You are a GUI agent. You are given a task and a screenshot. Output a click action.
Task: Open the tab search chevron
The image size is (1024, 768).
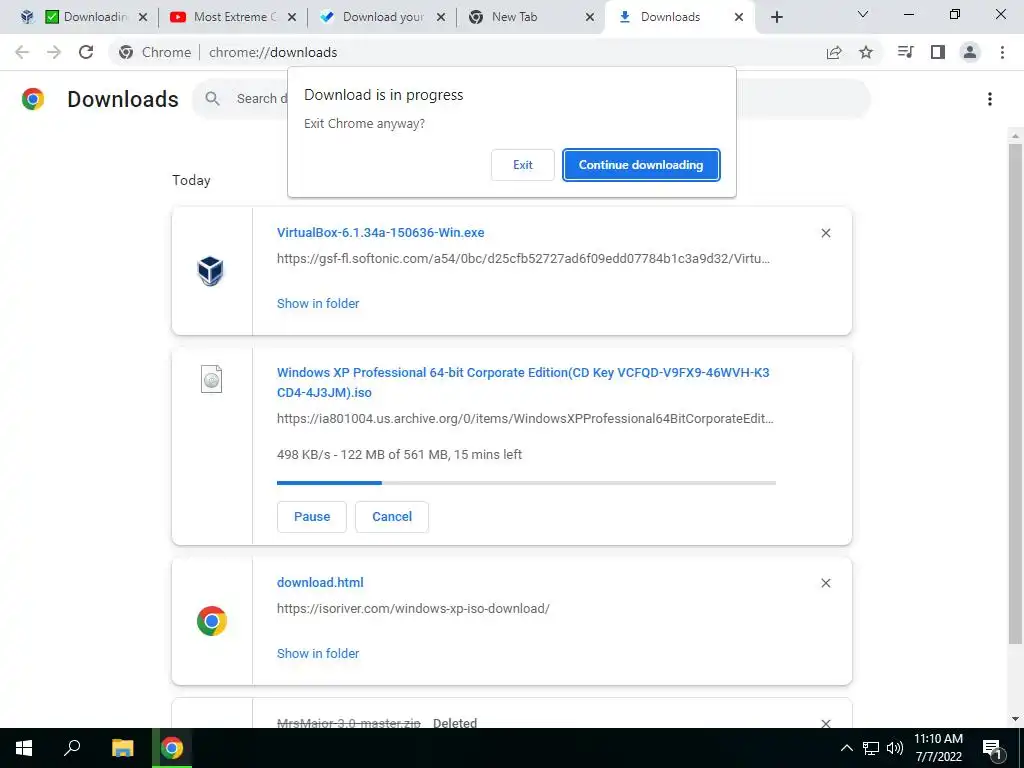863,14
